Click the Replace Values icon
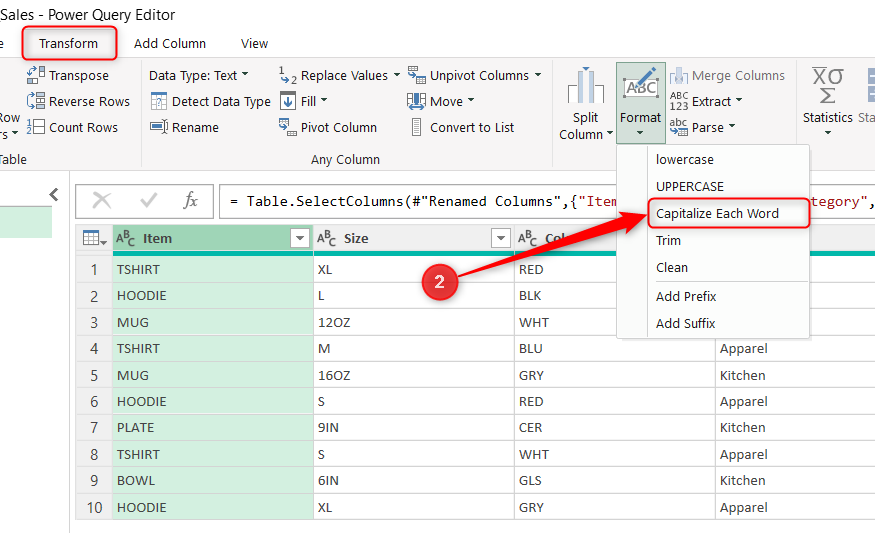The height and width of the screenshot is (533, 875). tap(287, 75)
